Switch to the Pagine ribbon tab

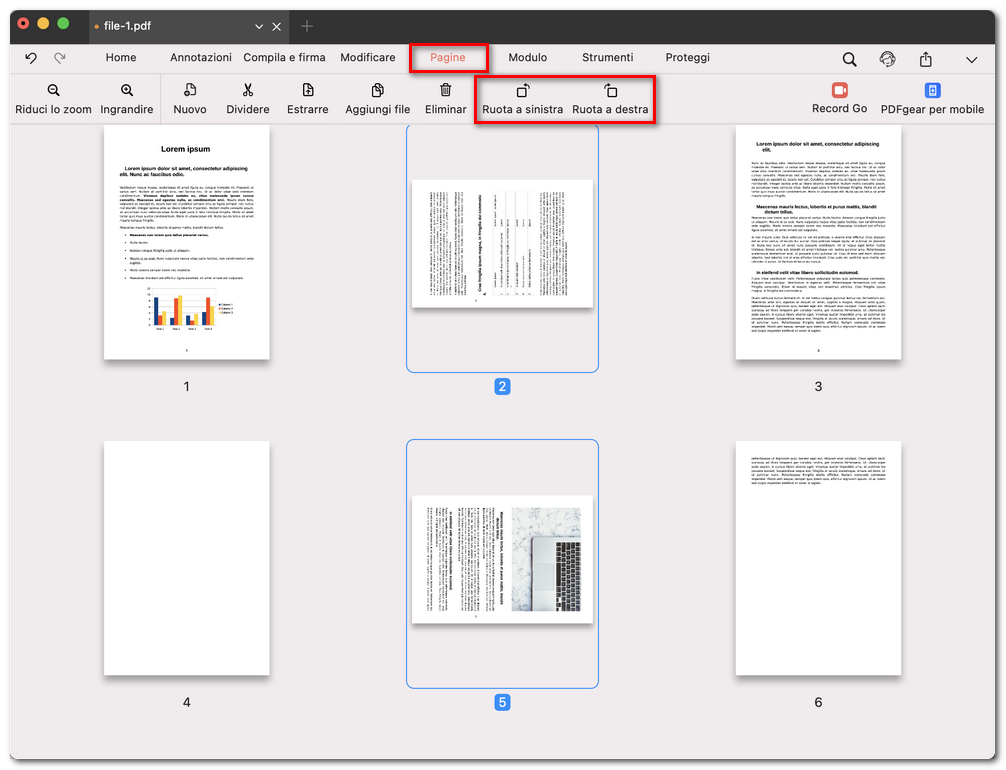[x=448, y=58]
